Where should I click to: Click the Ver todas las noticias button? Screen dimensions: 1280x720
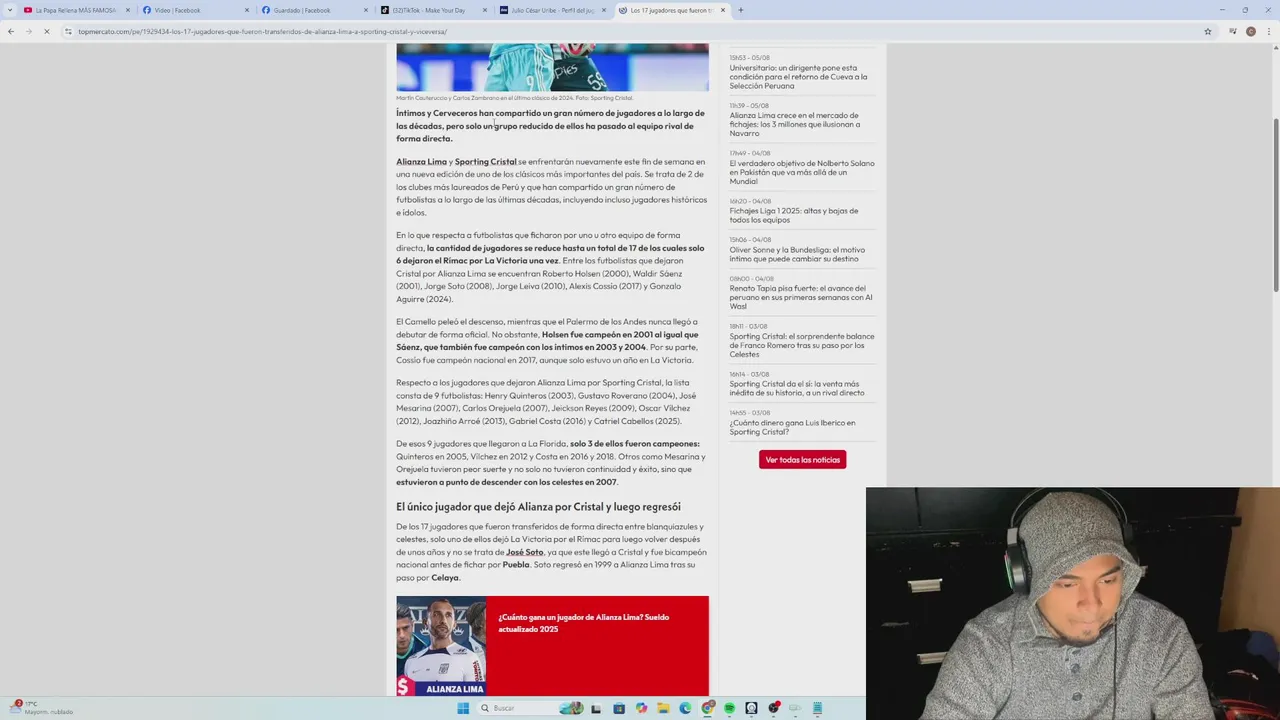[802, 459]
